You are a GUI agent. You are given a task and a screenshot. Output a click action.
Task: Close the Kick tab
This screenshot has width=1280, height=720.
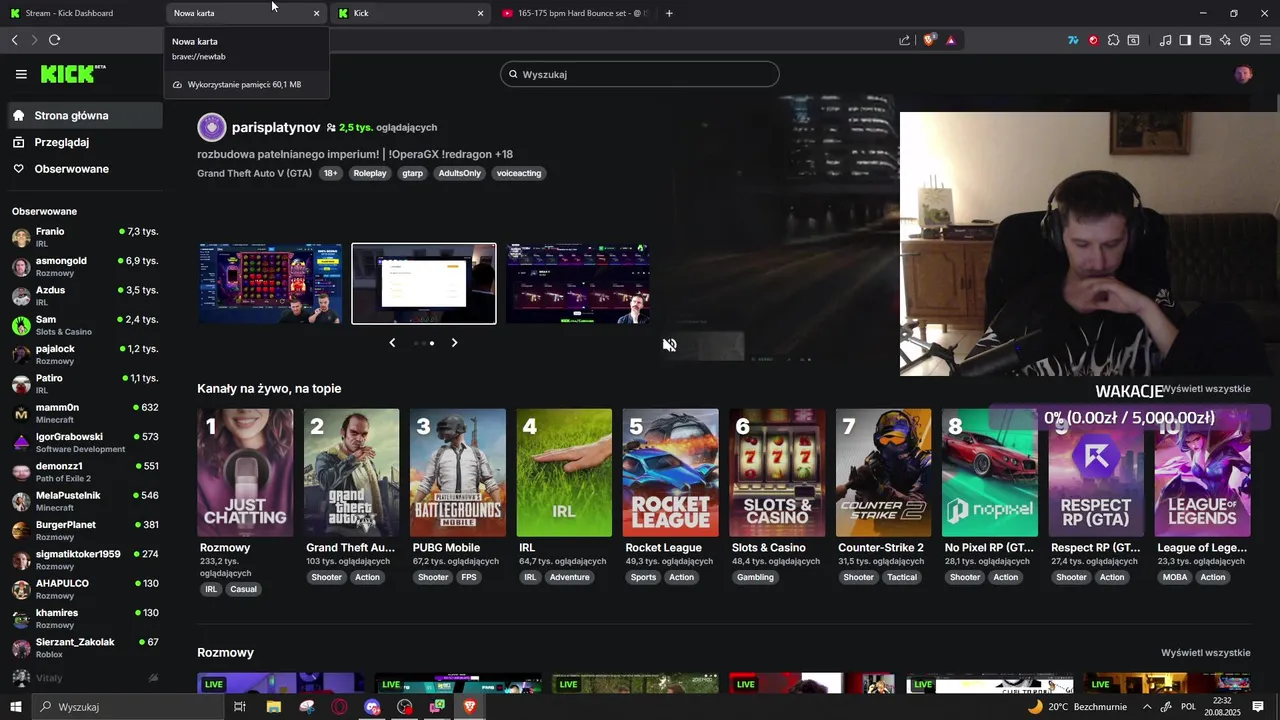480,13
